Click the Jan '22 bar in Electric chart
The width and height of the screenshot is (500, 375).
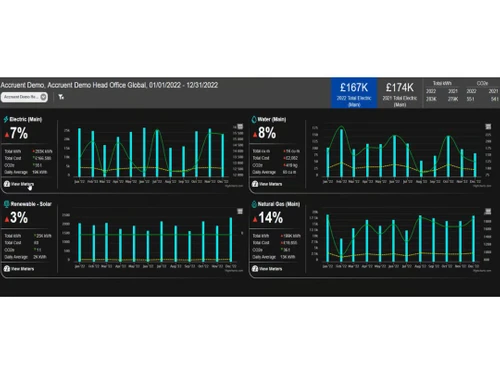point(79,152)
